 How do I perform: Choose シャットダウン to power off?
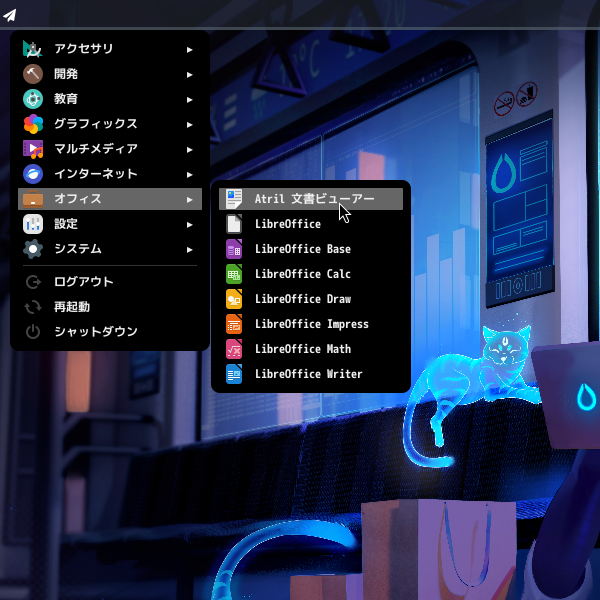click(110, 332)
